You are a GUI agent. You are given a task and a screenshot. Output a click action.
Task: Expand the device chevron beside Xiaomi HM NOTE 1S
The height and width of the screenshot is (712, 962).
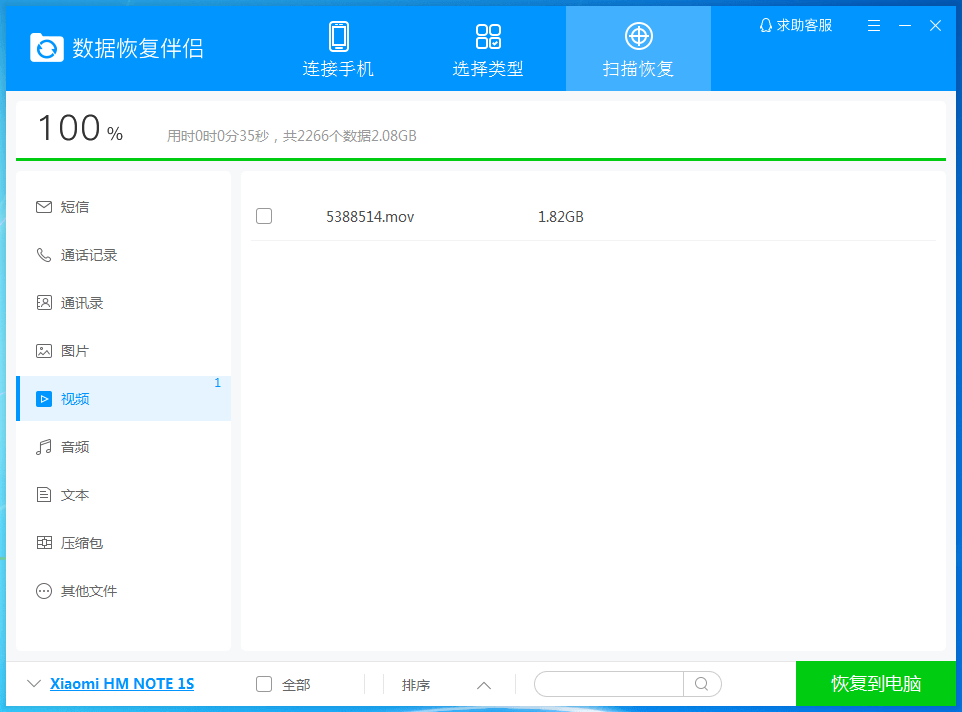point(34,683)
